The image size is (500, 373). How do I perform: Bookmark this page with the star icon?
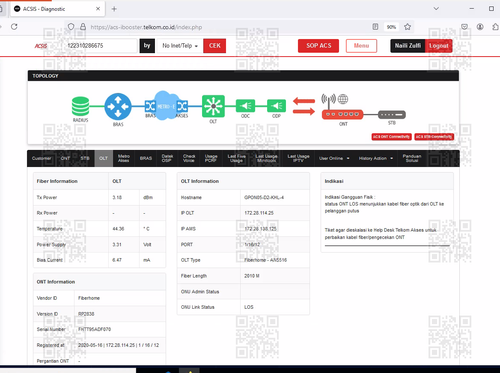(407, 27)
